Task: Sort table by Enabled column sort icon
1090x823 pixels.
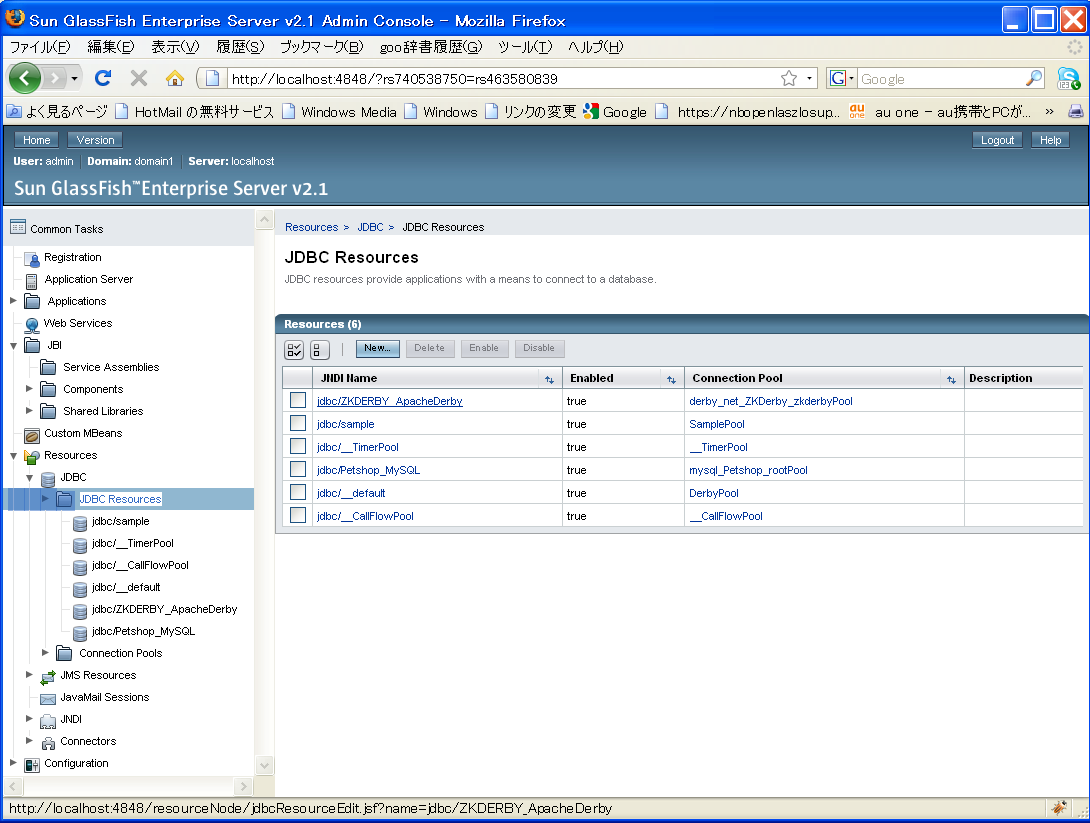Action: click(x=671, y=380)
